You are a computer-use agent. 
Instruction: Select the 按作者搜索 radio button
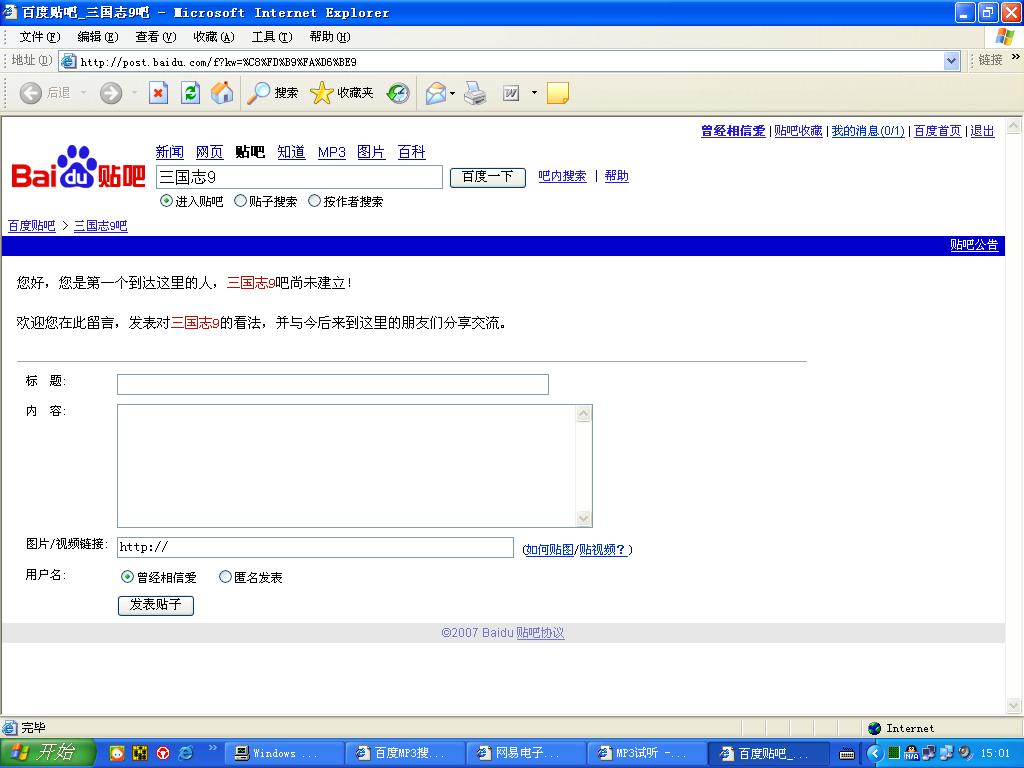[314, 201]
